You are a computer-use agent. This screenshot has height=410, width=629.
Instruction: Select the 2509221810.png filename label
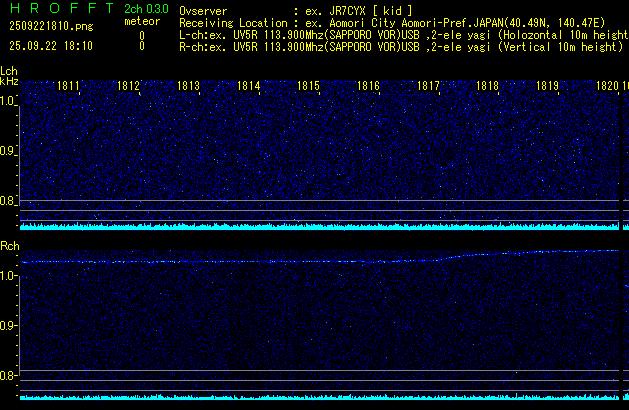(50, 26)
